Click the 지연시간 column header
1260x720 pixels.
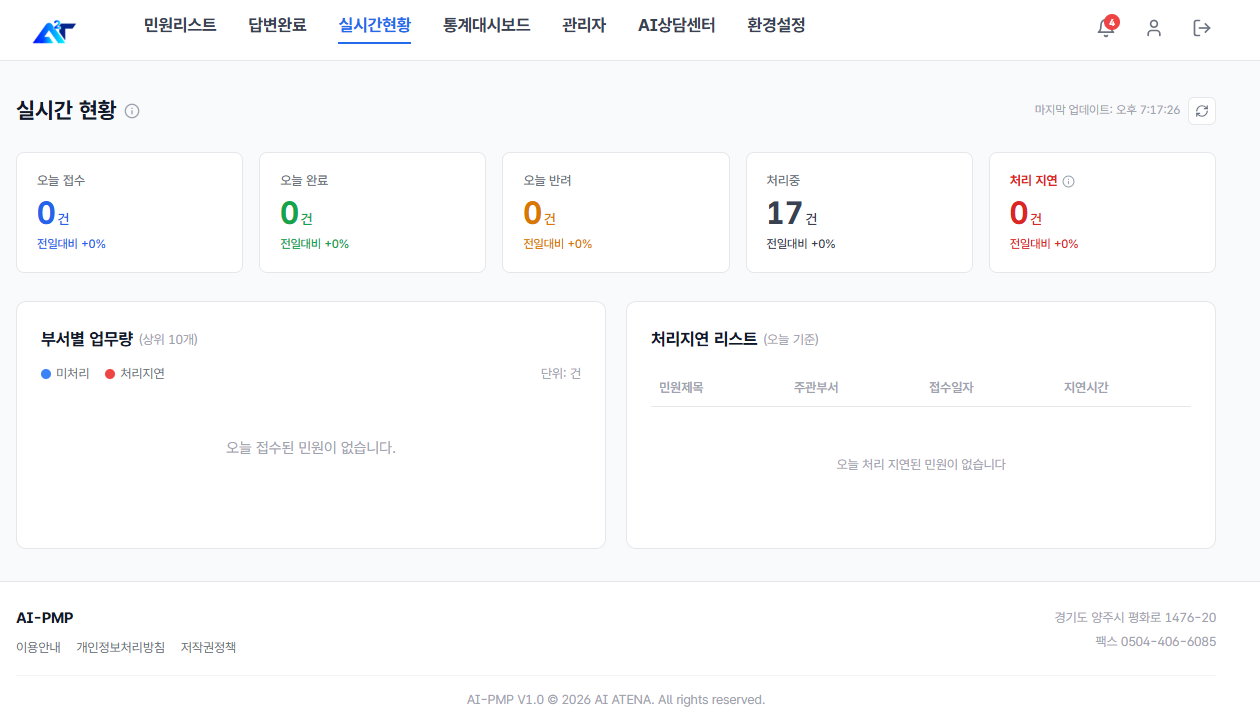point(1086,387)
